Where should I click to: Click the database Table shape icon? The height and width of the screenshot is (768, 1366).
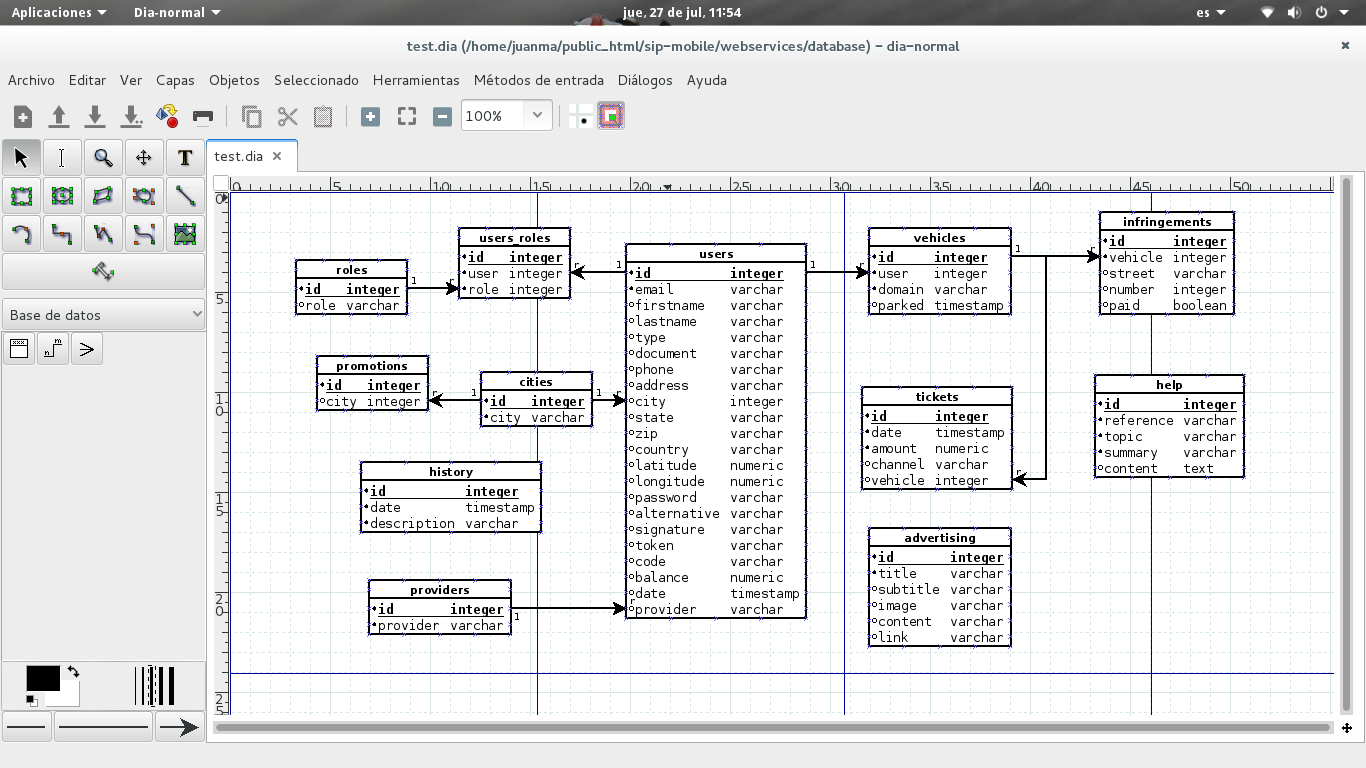(19, 349)
